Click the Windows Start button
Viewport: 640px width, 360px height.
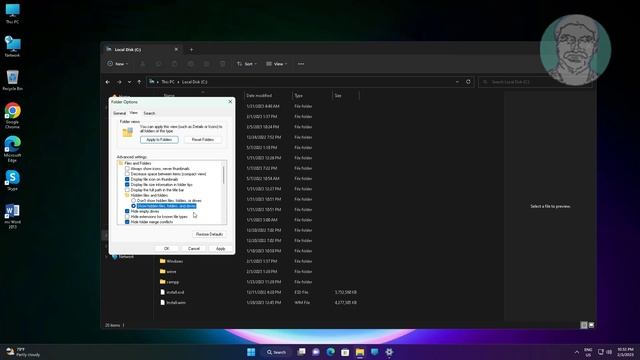point(251,352)
